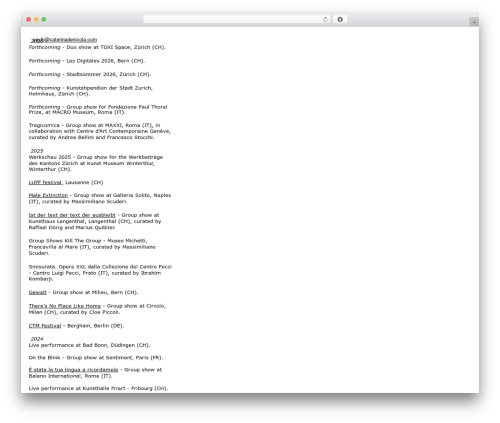
Task: Click the reload icon in the address bar
Action: pyautogui.click(x=325, y=19)
